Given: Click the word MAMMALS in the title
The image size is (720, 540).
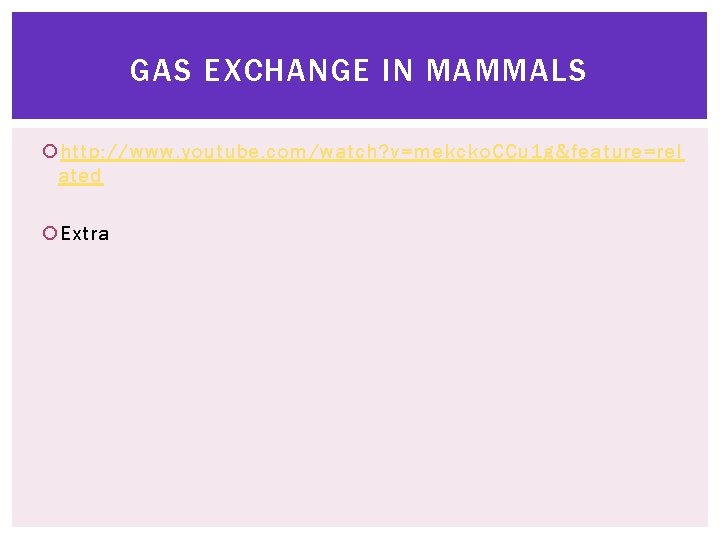Looking at the screenshot, I should pyautogui.click(x=506, y=70).
